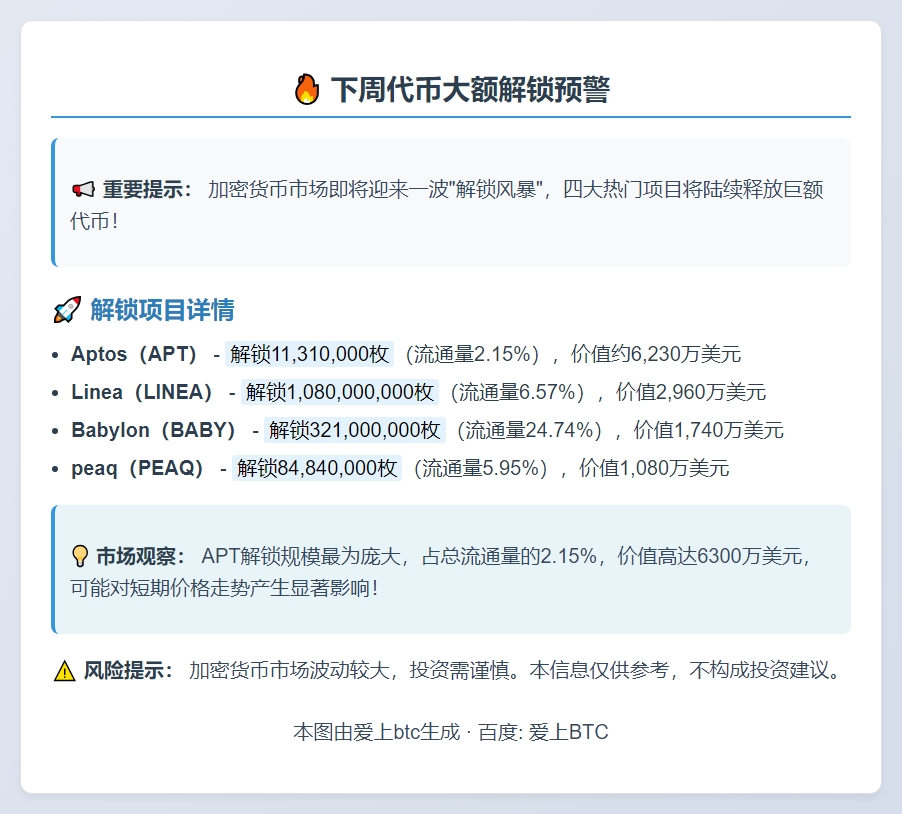Image resolution: width=902 pixels, height=814 pixels.
Task: Click the Babylon（BABY）project name
Action: click(x=155, y=430)
